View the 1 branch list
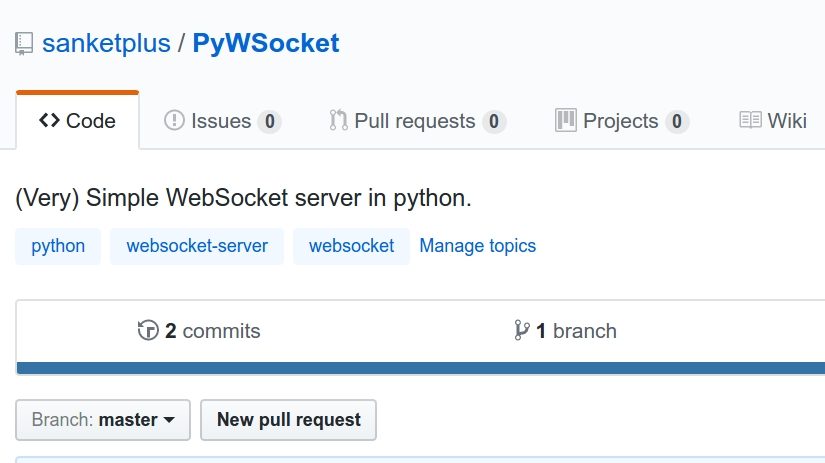 tap(565, 331)
